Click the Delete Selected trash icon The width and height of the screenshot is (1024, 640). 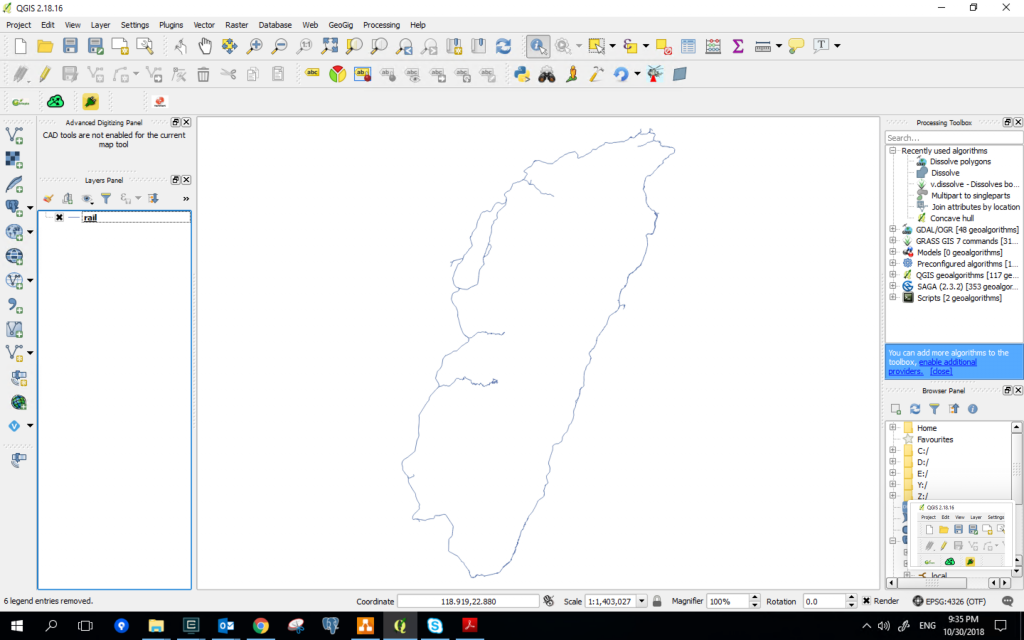tap(203, 74)
